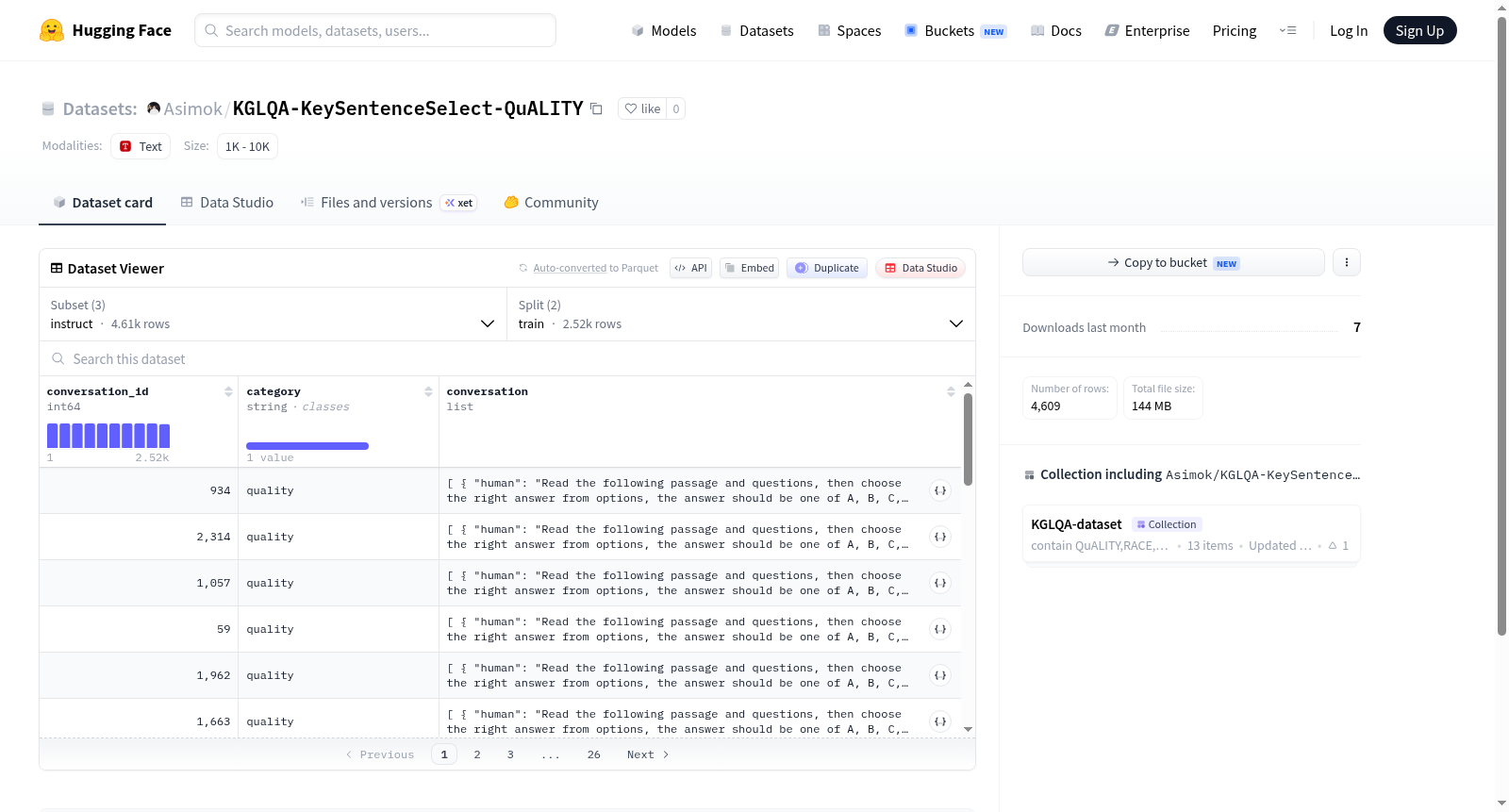Viewport: 1509px width, 812px height.
Task: Click the Copy to bucket button
Action: pos(1173,262)
